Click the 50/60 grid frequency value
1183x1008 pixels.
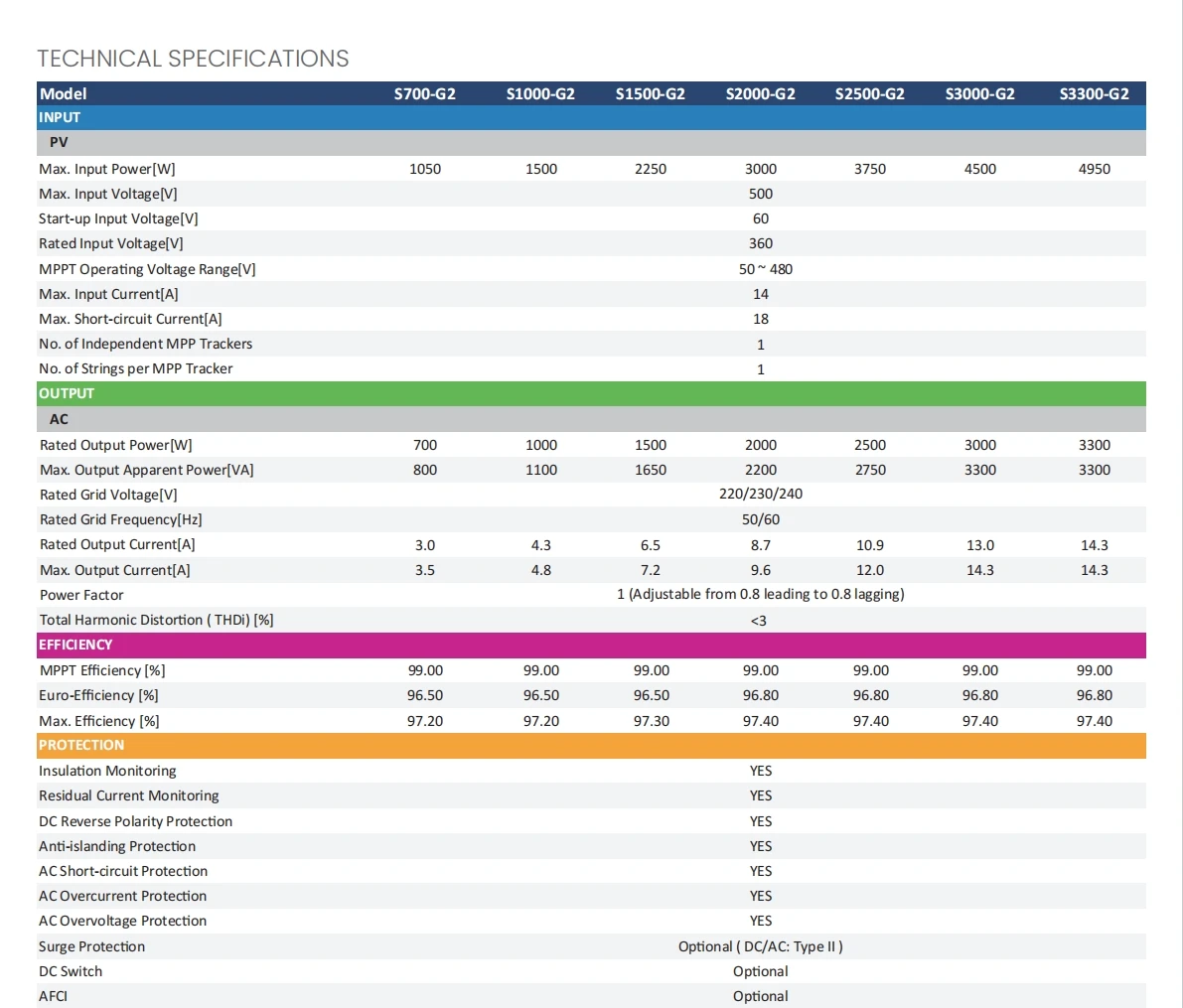pyautogui.click(x=761, y=519)
